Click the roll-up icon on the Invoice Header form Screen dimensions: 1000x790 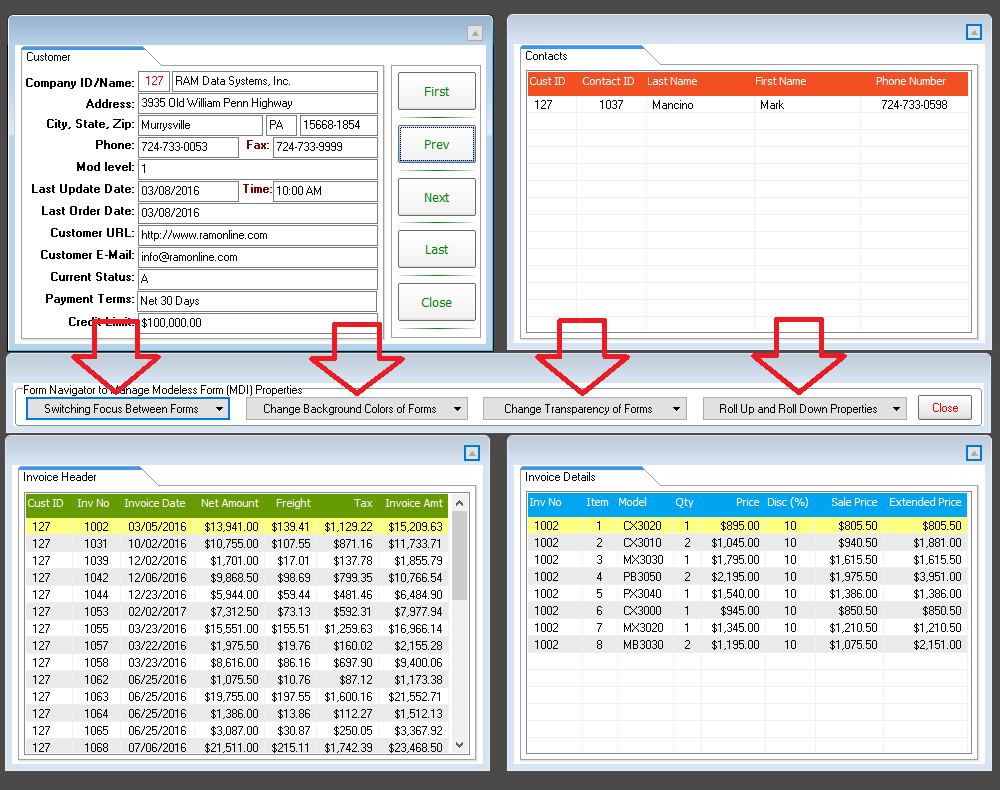pyautogui.click(x=474, y=453)
